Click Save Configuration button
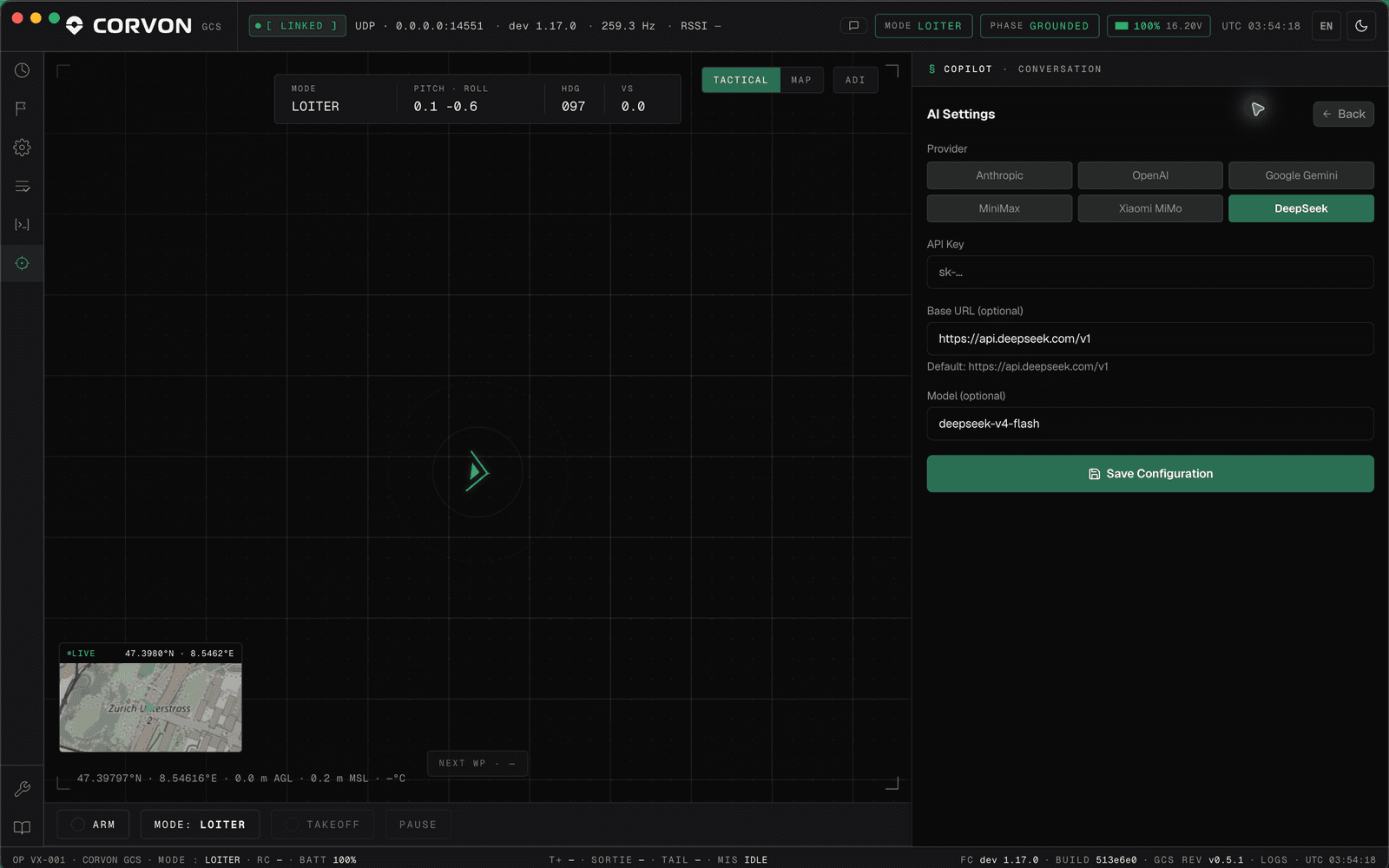 pos(1150,474)
